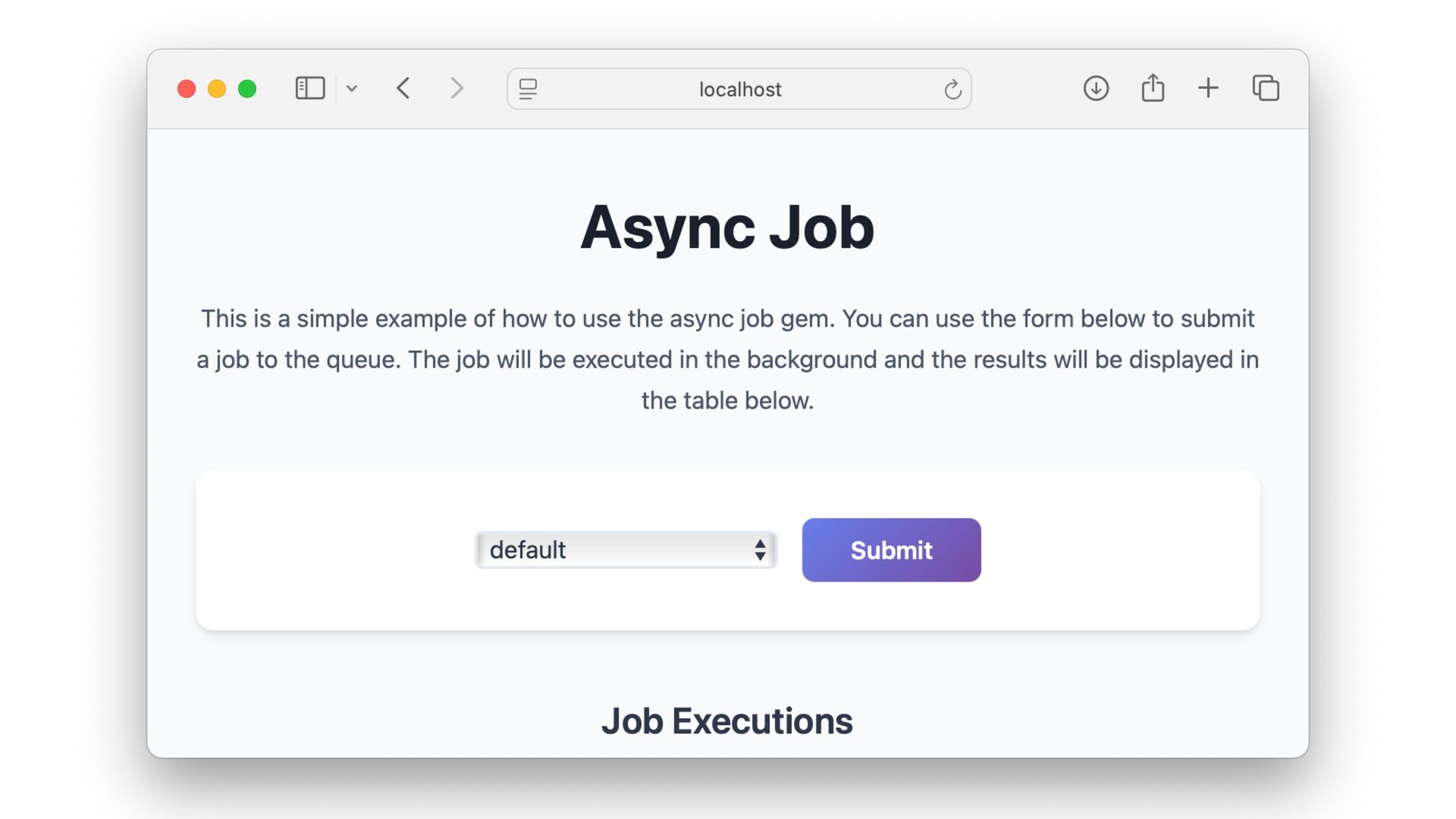The height and width of the screenshot is (819, 1456).
Task: Maximize the window with green button
Action: (x=247, y=89)
